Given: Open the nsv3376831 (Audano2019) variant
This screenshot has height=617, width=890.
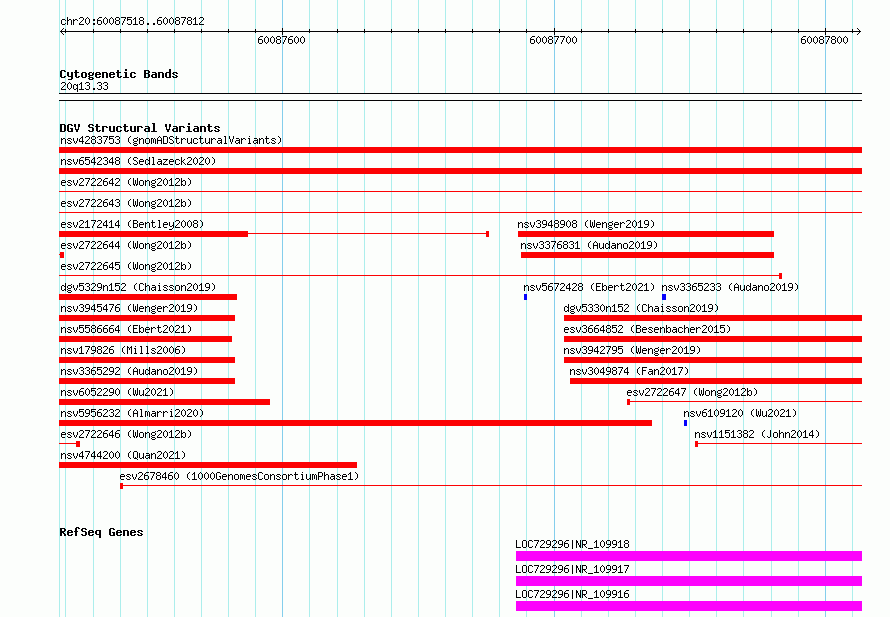Looking at the screenshot, I should coord(589,245).
